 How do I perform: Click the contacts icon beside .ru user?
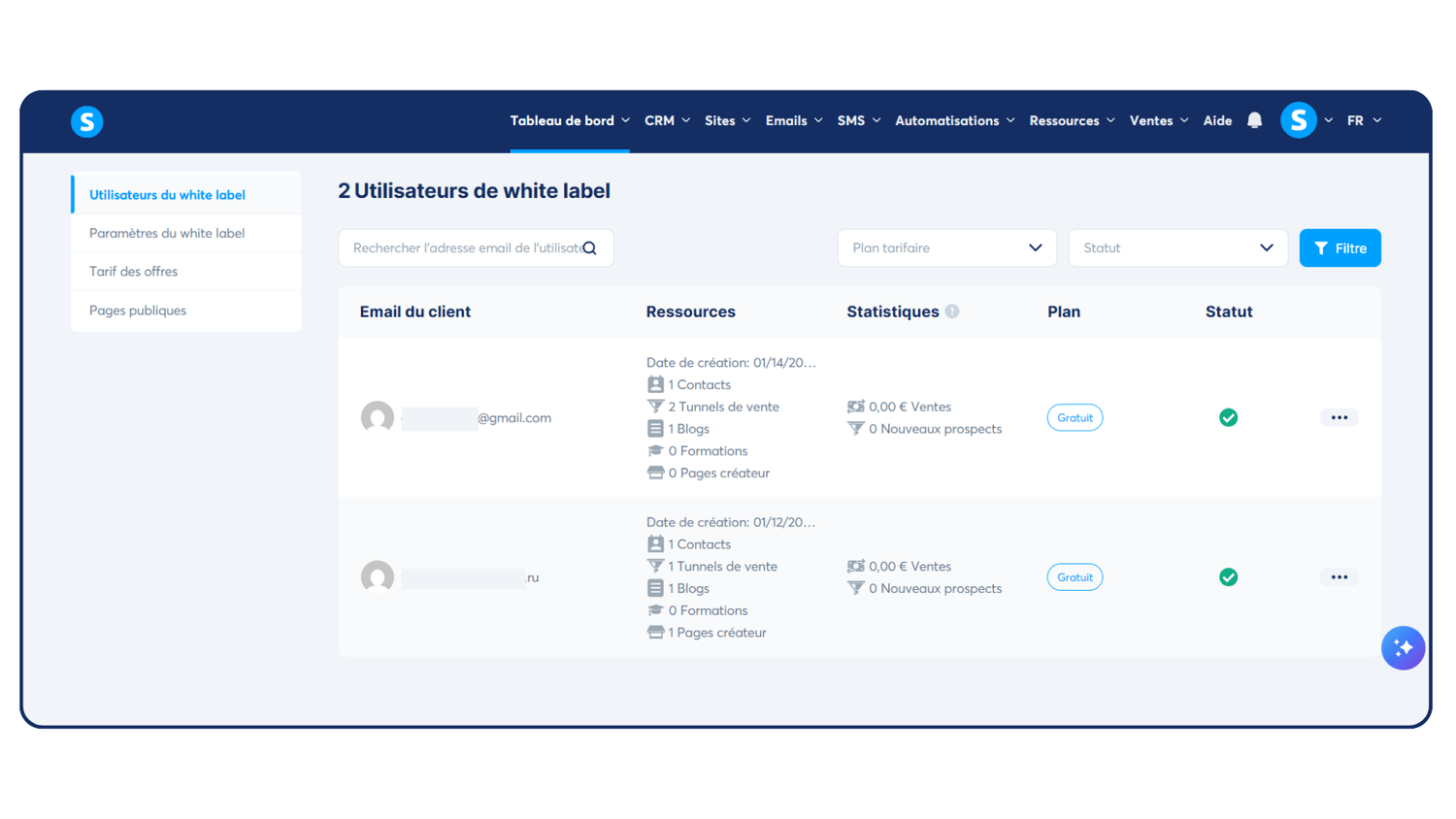(x=656, y=544)
